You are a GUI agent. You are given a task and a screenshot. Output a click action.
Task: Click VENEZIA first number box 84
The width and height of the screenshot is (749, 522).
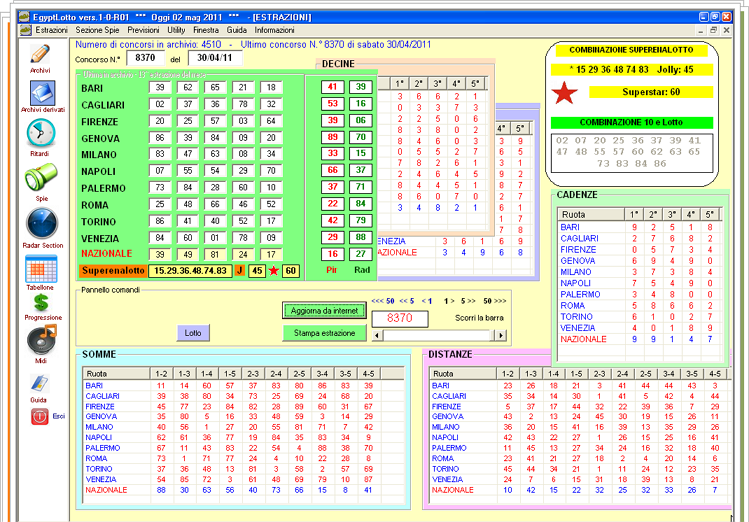160,237
